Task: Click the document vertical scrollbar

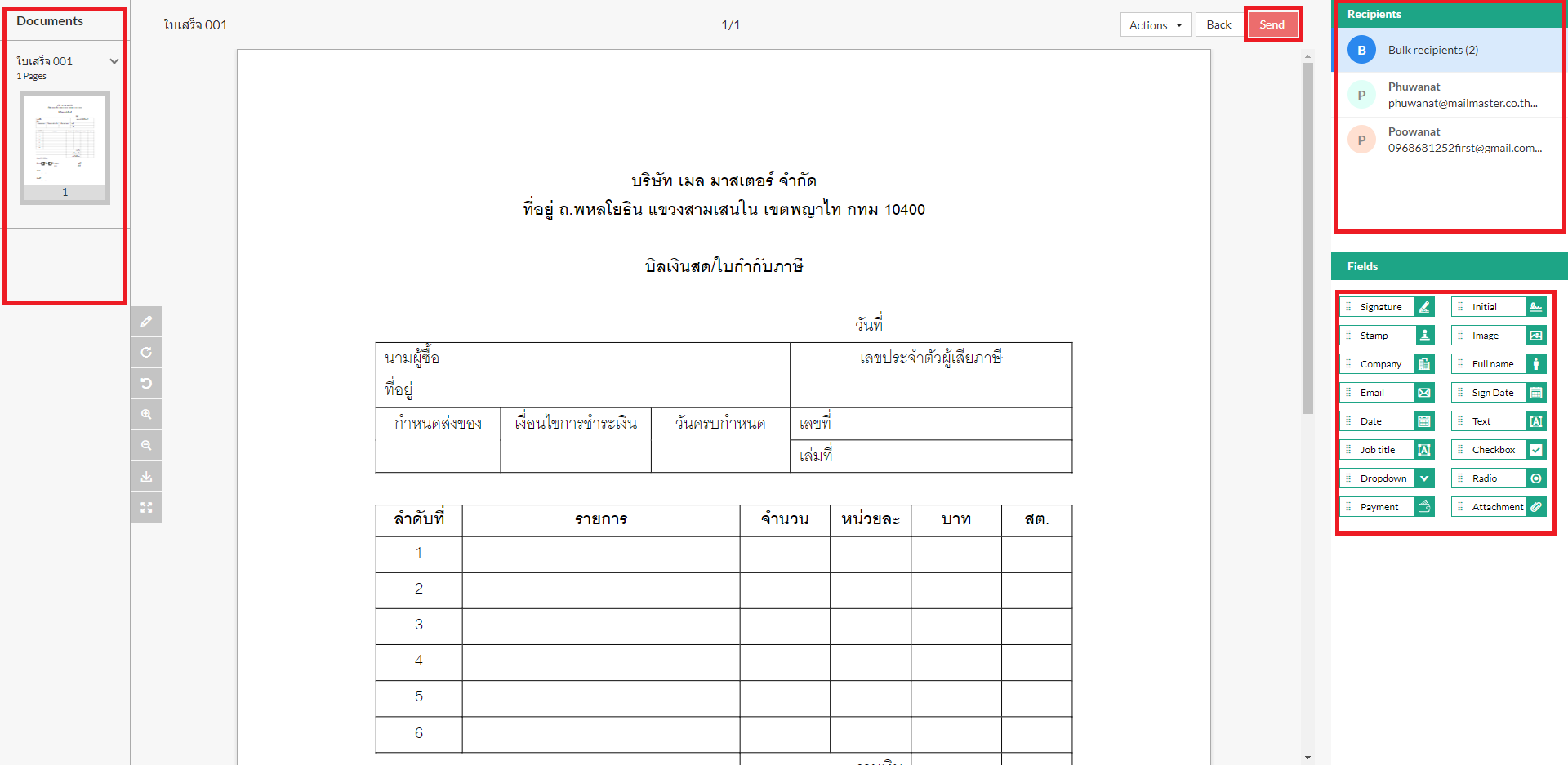Action: [x=1307, y=237]
